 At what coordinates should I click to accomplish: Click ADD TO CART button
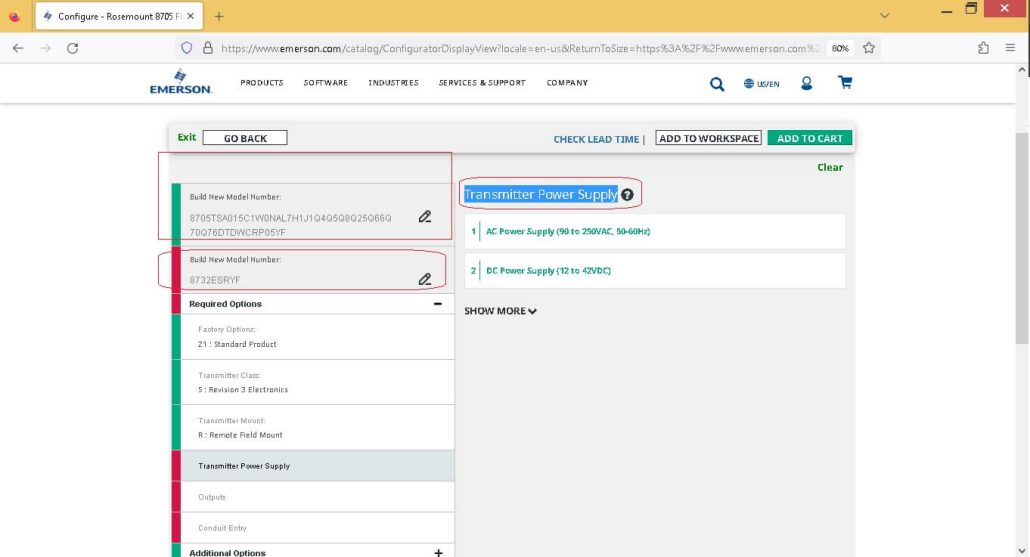(809, 138)
